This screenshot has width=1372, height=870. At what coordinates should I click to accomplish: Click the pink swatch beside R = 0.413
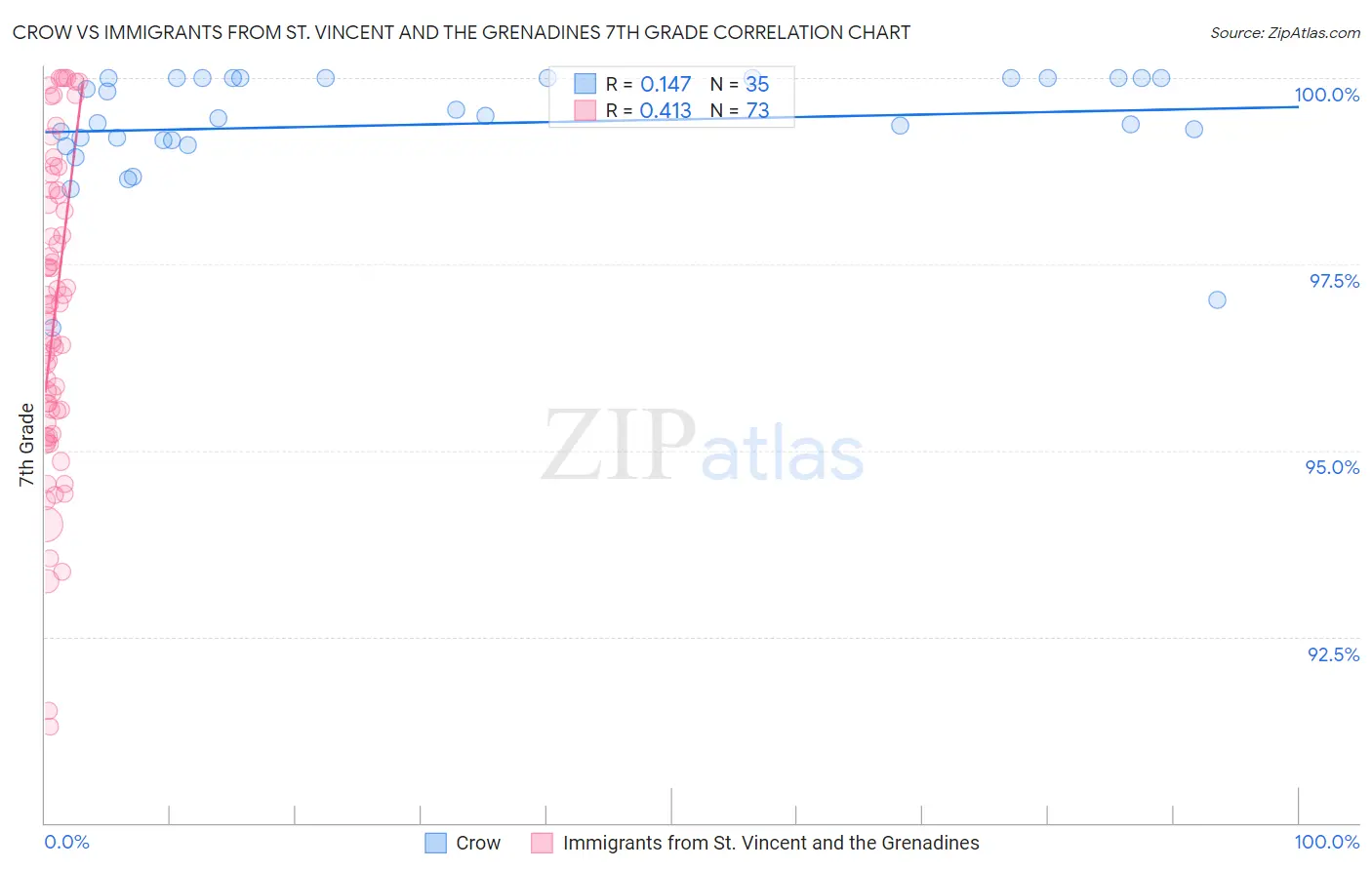585,110
